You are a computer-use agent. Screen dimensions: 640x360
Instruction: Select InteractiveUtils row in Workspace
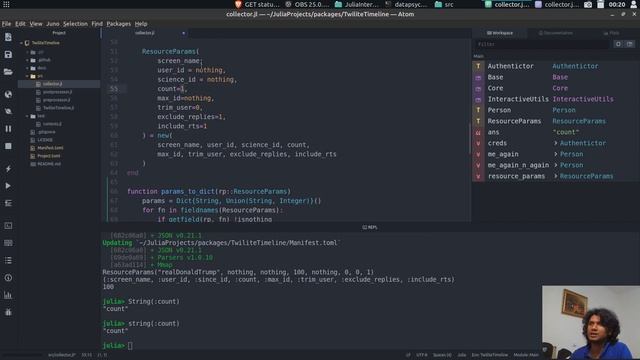[556, 99]
